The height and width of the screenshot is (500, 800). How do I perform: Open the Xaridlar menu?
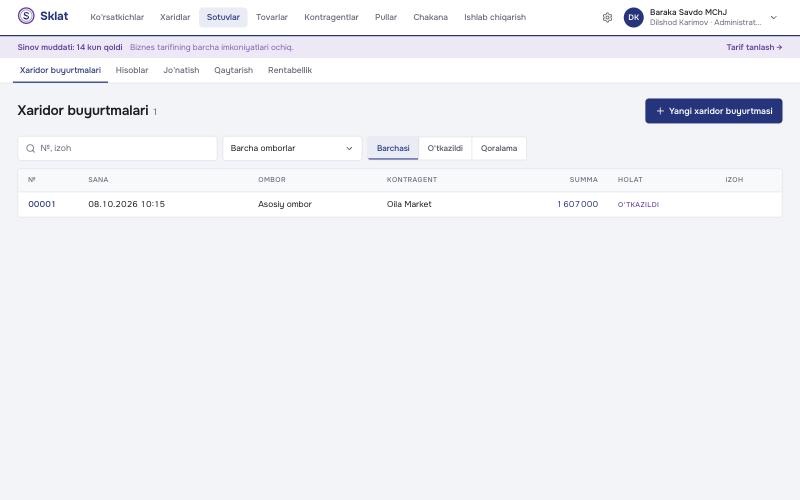[x=175, y=17]
